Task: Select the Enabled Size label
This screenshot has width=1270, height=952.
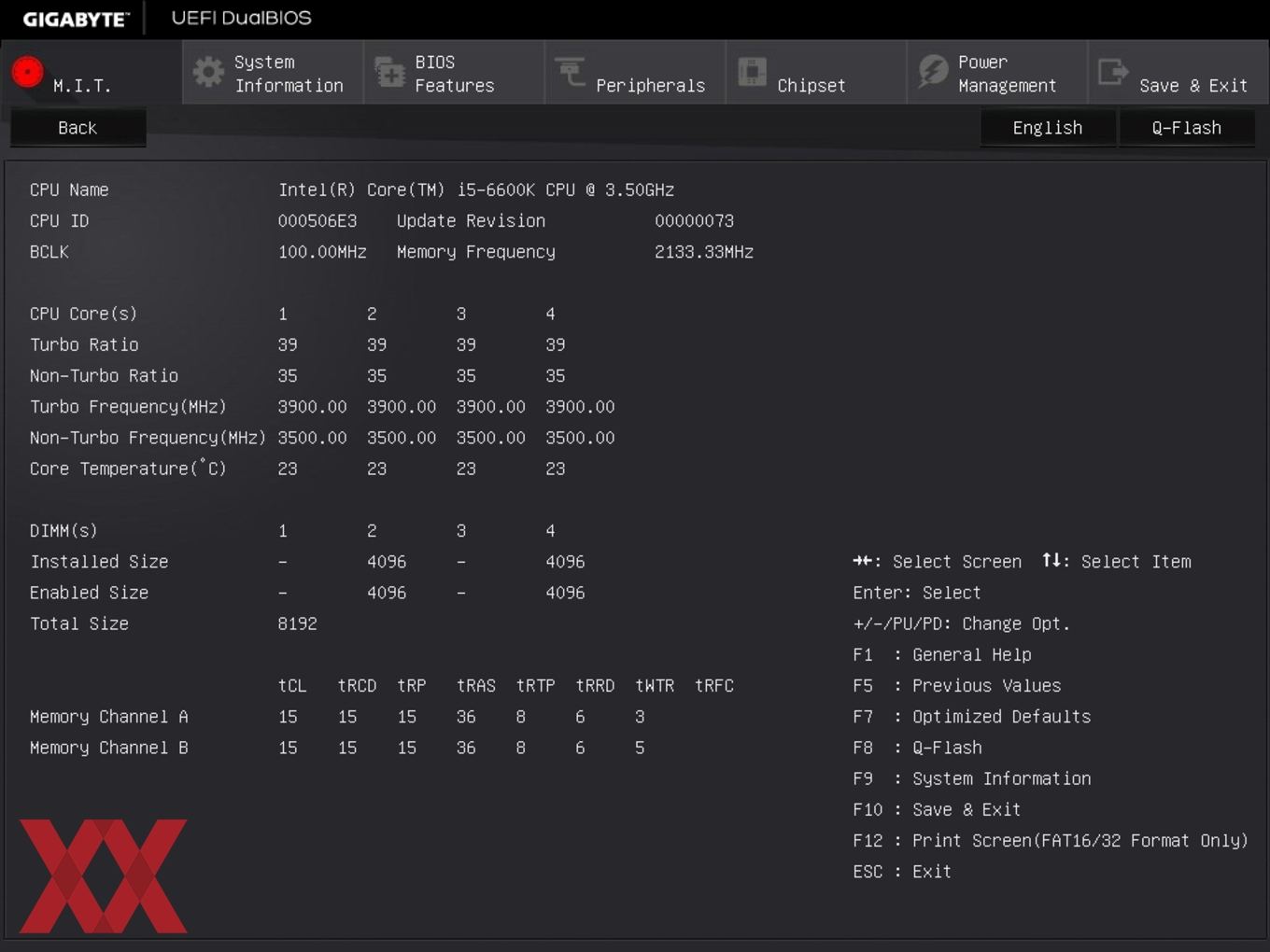Action: 89,593
